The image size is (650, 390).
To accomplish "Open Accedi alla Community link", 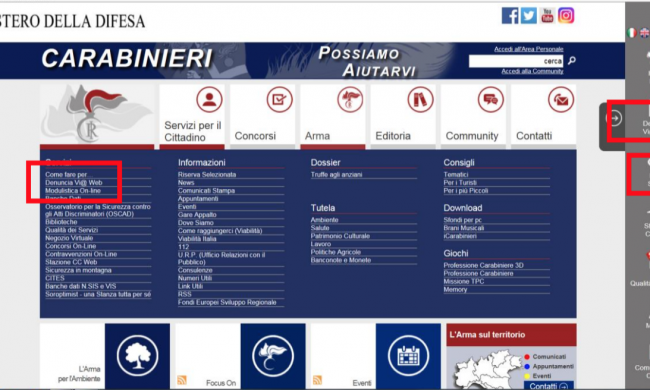I will click(532, 71).
